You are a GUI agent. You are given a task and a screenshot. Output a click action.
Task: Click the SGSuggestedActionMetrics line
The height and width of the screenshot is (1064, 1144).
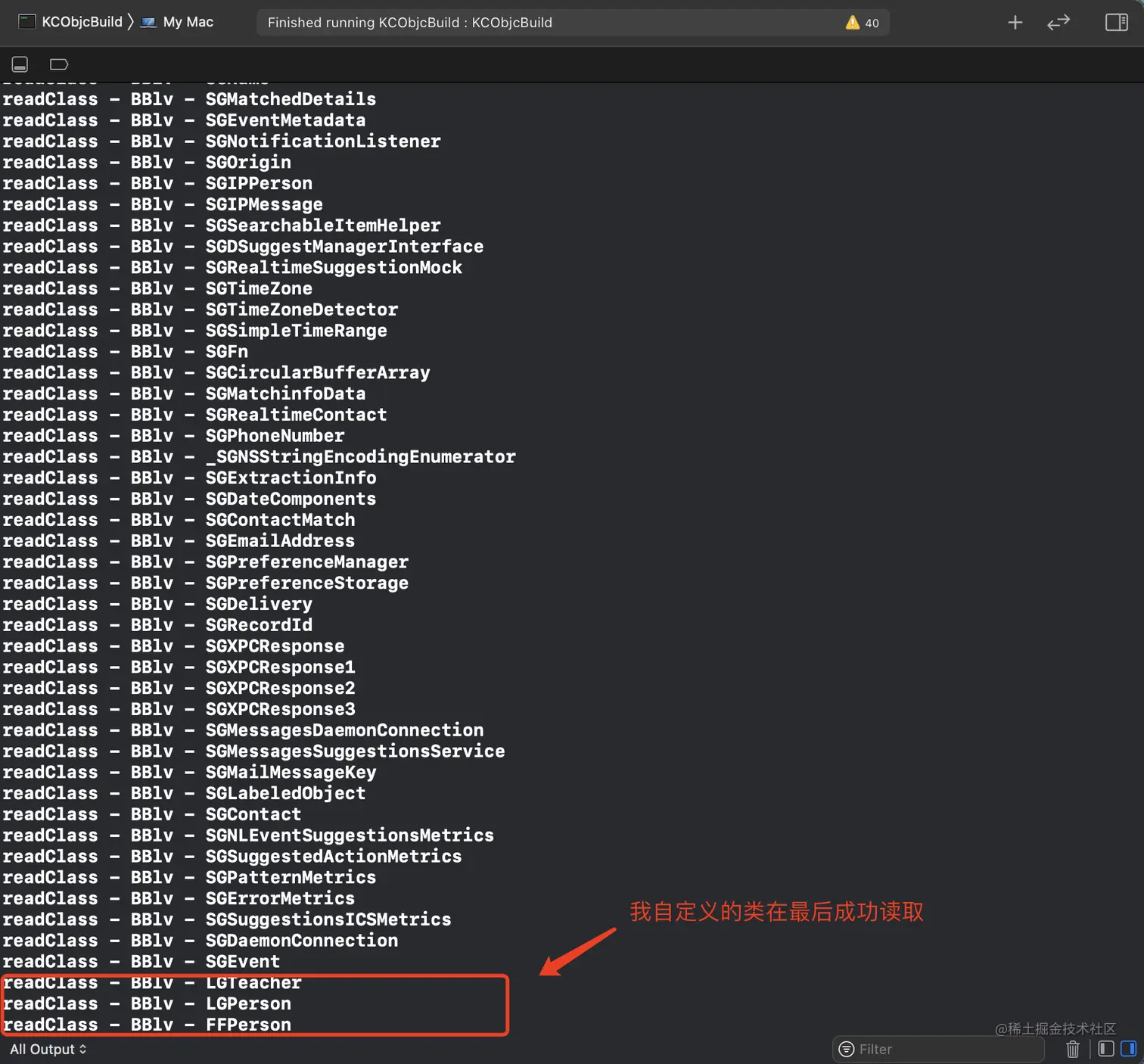[x=232, y=857]
